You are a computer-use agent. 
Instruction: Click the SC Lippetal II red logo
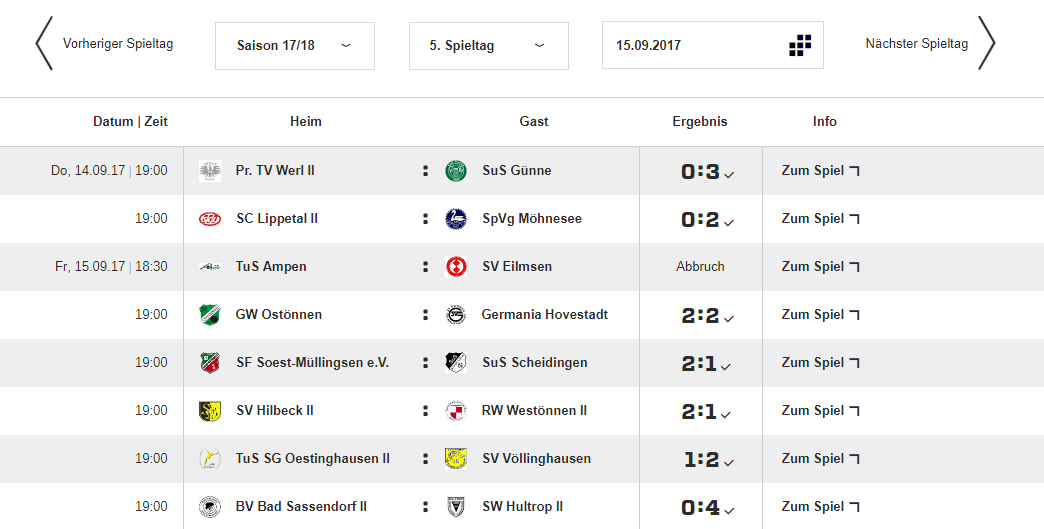[210, 219]
